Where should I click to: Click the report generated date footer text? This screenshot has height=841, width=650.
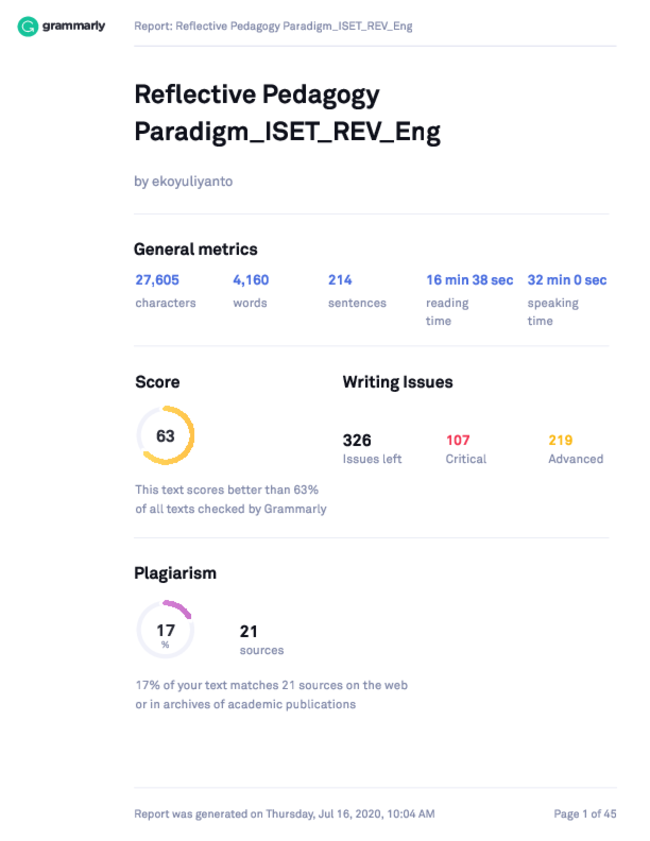(284, 814)
